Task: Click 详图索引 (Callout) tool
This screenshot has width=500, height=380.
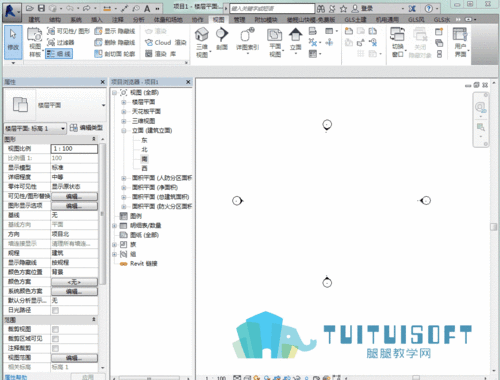Action: 247,41
